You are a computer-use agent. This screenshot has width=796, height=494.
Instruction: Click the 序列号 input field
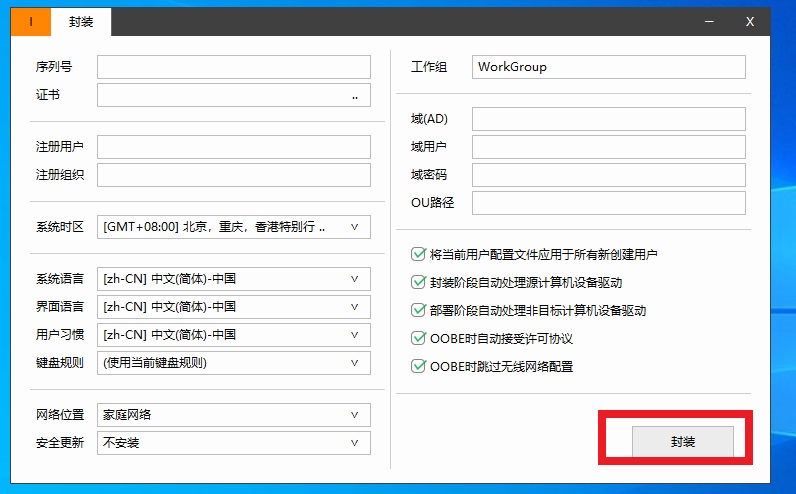click(x=233, y=67)
